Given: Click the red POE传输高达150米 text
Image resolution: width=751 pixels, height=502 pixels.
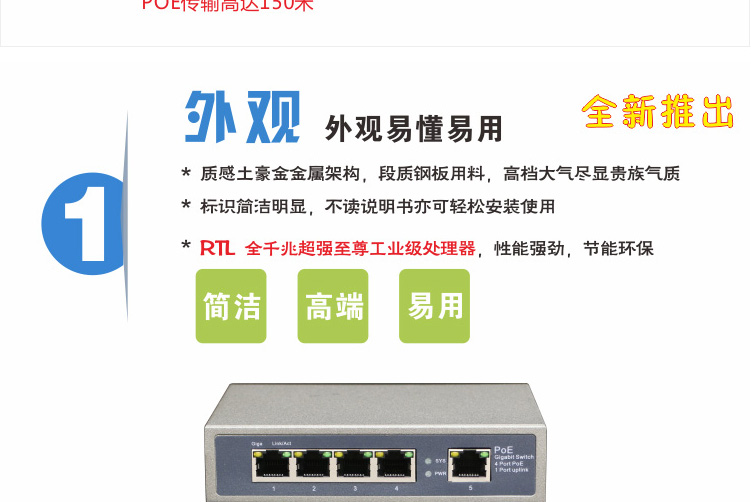Looking at the screenshot, I should (x=228, y=6).
